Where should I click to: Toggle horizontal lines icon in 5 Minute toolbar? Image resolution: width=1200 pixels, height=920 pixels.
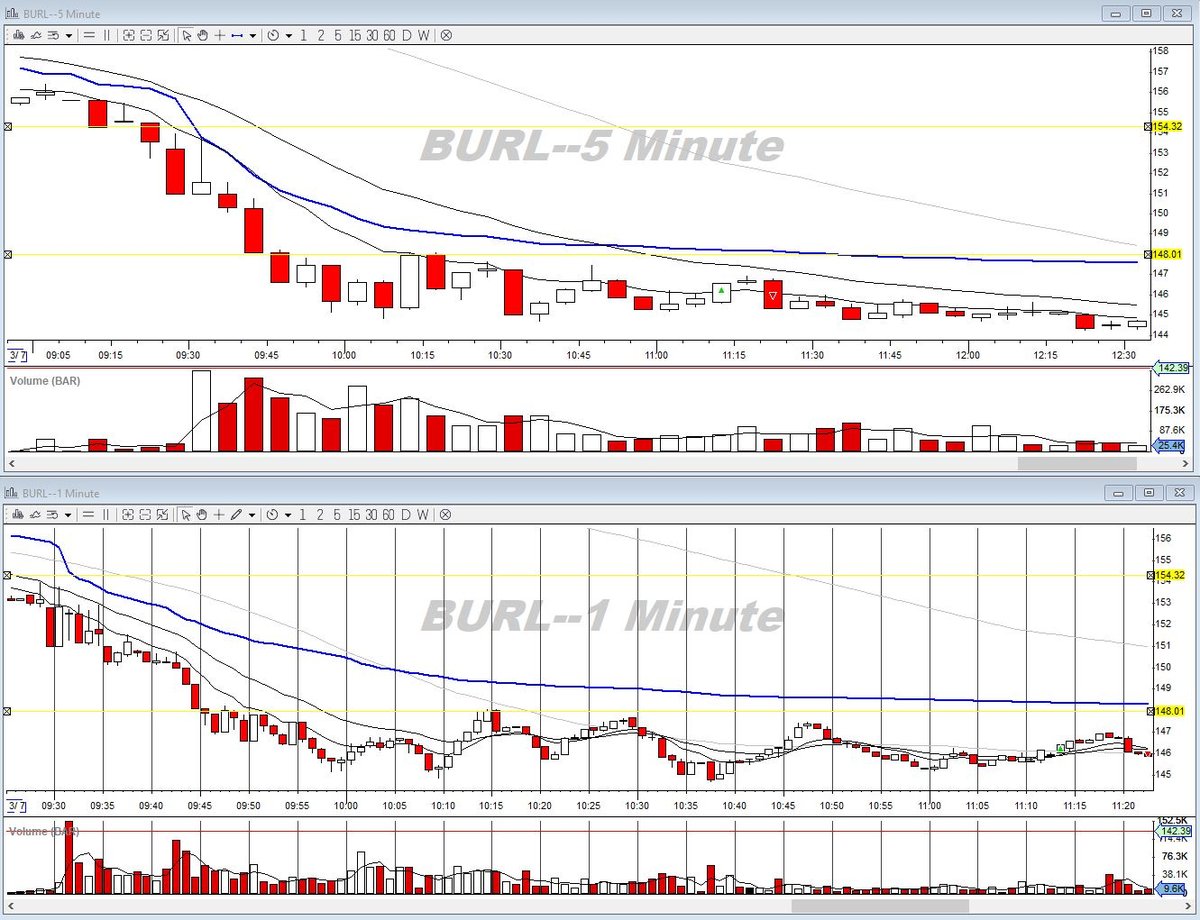(x=89, y=35)
